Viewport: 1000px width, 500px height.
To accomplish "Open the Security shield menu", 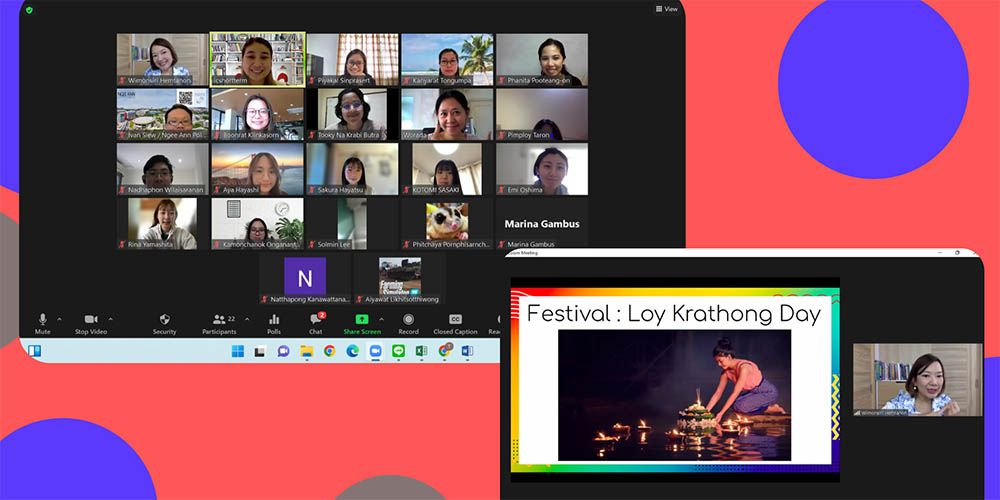I will pyautogui.click(x=164, y=323).
